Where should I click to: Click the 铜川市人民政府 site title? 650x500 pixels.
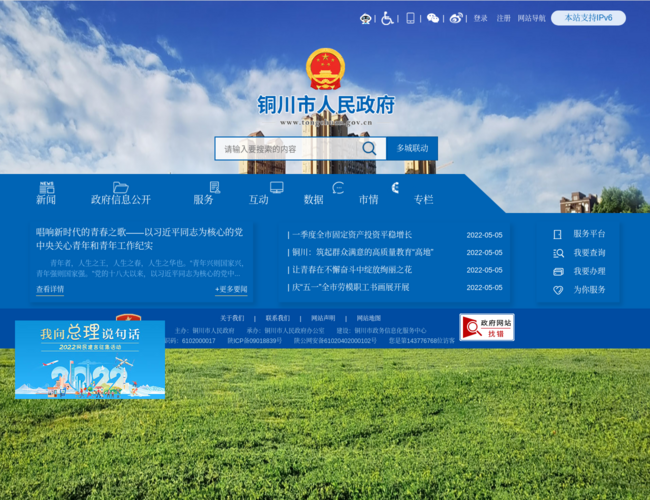tap(326, 104)
